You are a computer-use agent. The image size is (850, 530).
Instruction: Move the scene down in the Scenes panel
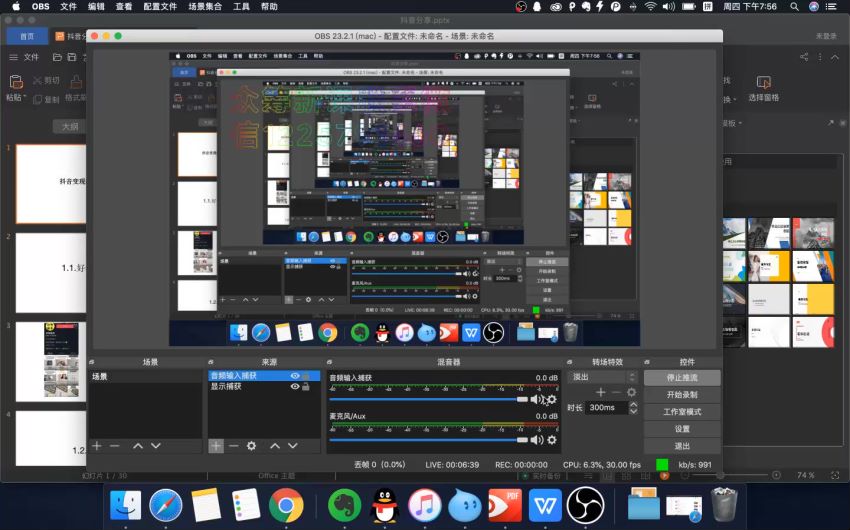coord(156,445)
